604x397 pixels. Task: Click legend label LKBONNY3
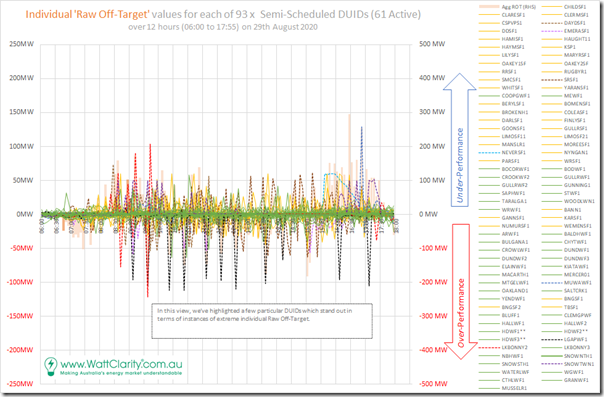(x=577, y=347)
